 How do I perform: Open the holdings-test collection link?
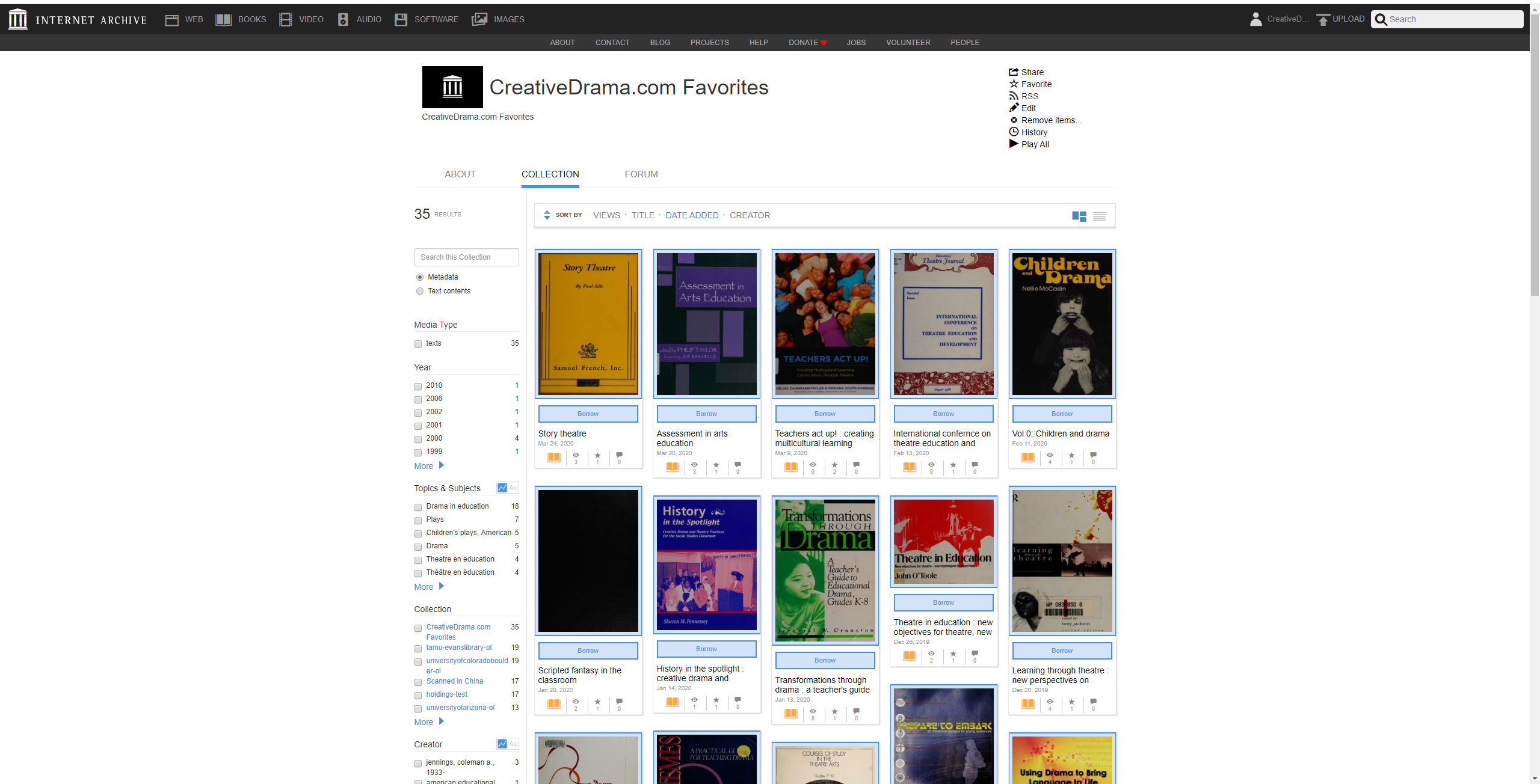pos(446,694)
